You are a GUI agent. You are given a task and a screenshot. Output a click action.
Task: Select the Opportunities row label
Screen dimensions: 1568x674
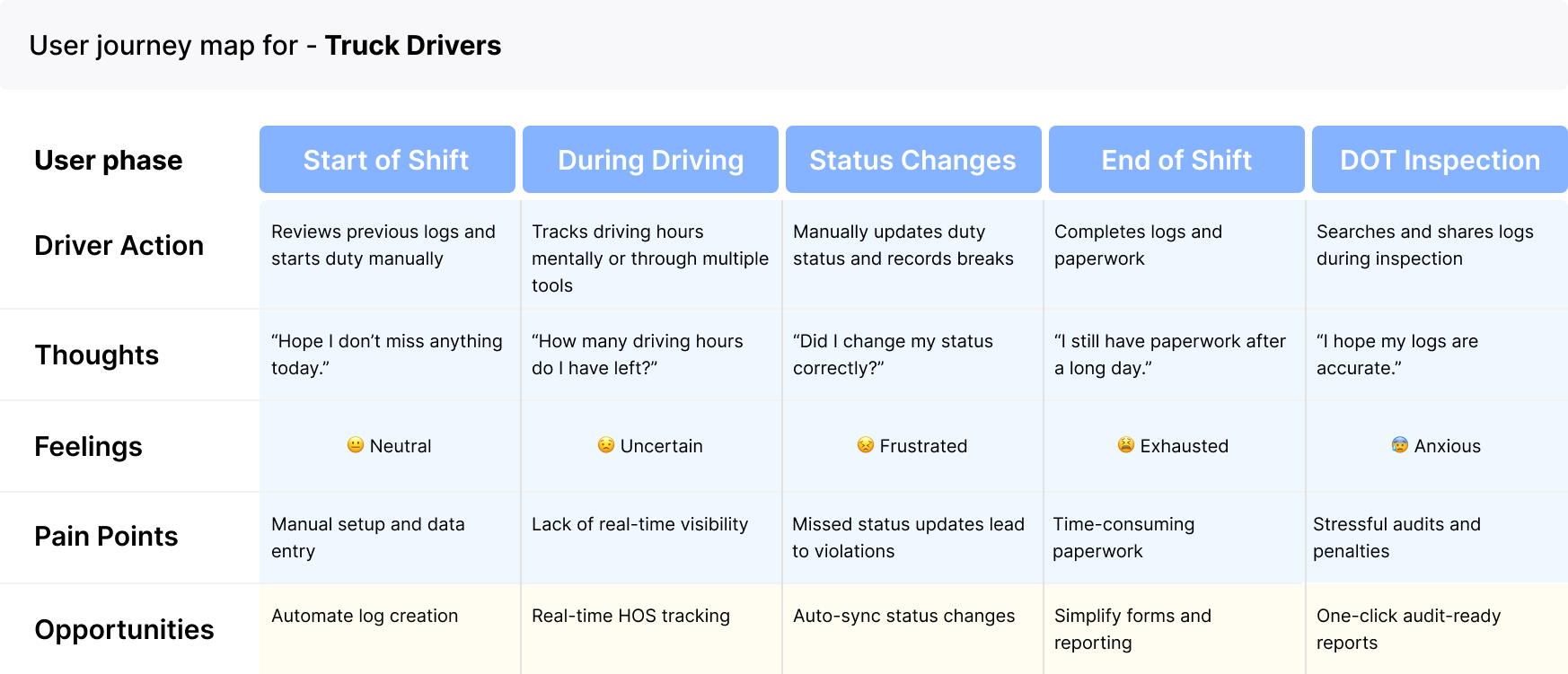point(124,629)
